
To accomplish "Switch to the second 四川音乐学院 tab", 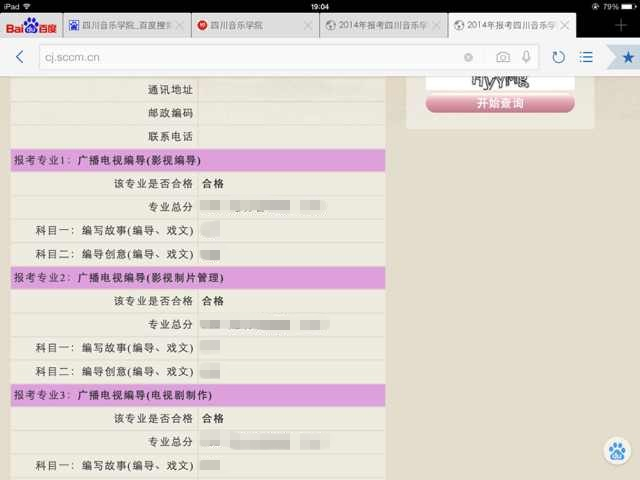I will click(x=254, y=25).
